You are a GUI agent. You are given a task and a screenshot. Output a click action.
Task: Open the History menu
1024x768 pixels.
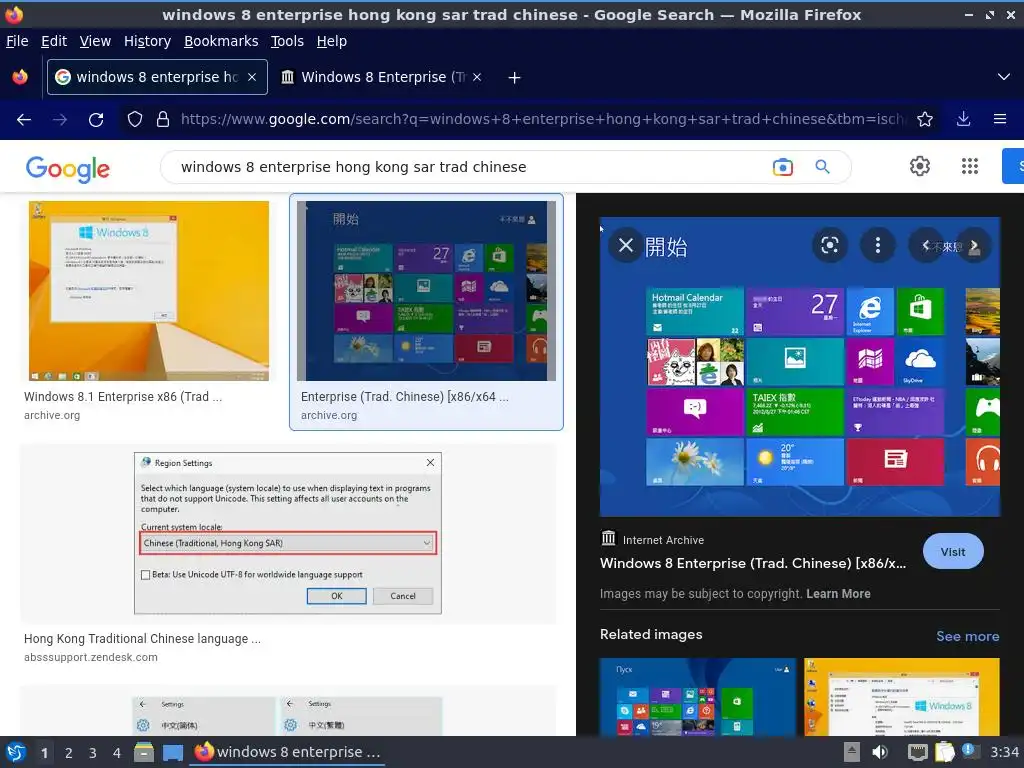[148, 41]
